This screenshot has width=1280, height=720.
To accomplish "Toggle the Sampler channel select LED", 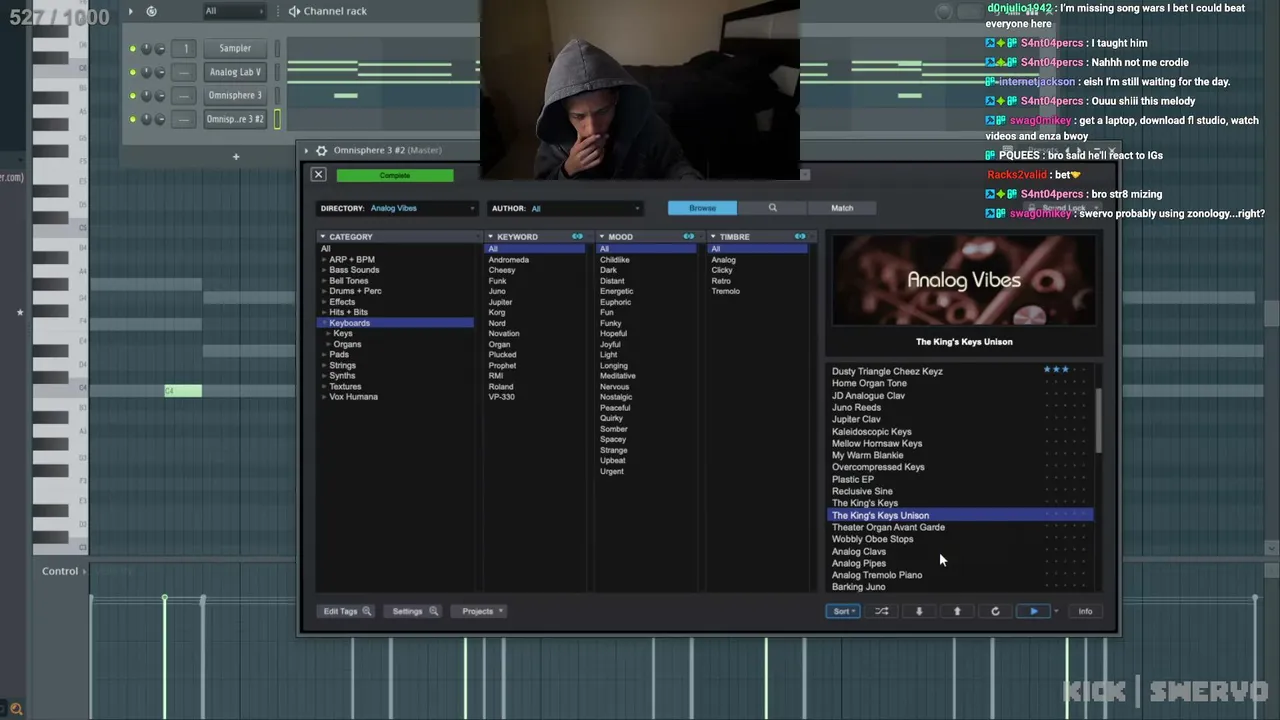I will click(x=277, y=48).
